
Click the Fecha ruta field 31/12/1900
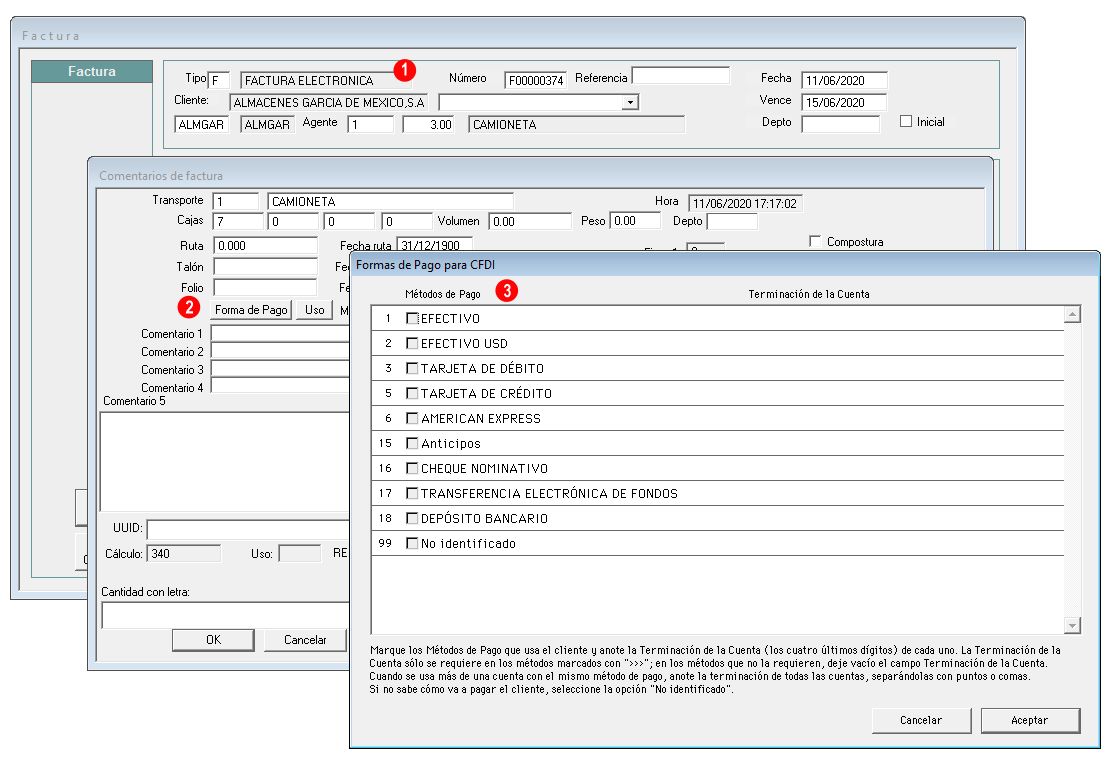(434, 244)
